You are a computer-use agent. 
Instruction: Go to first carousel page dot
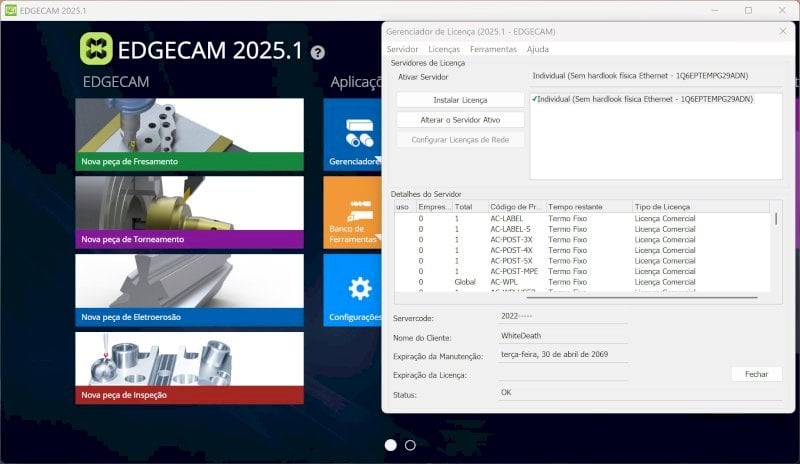[x=390, y=445]
